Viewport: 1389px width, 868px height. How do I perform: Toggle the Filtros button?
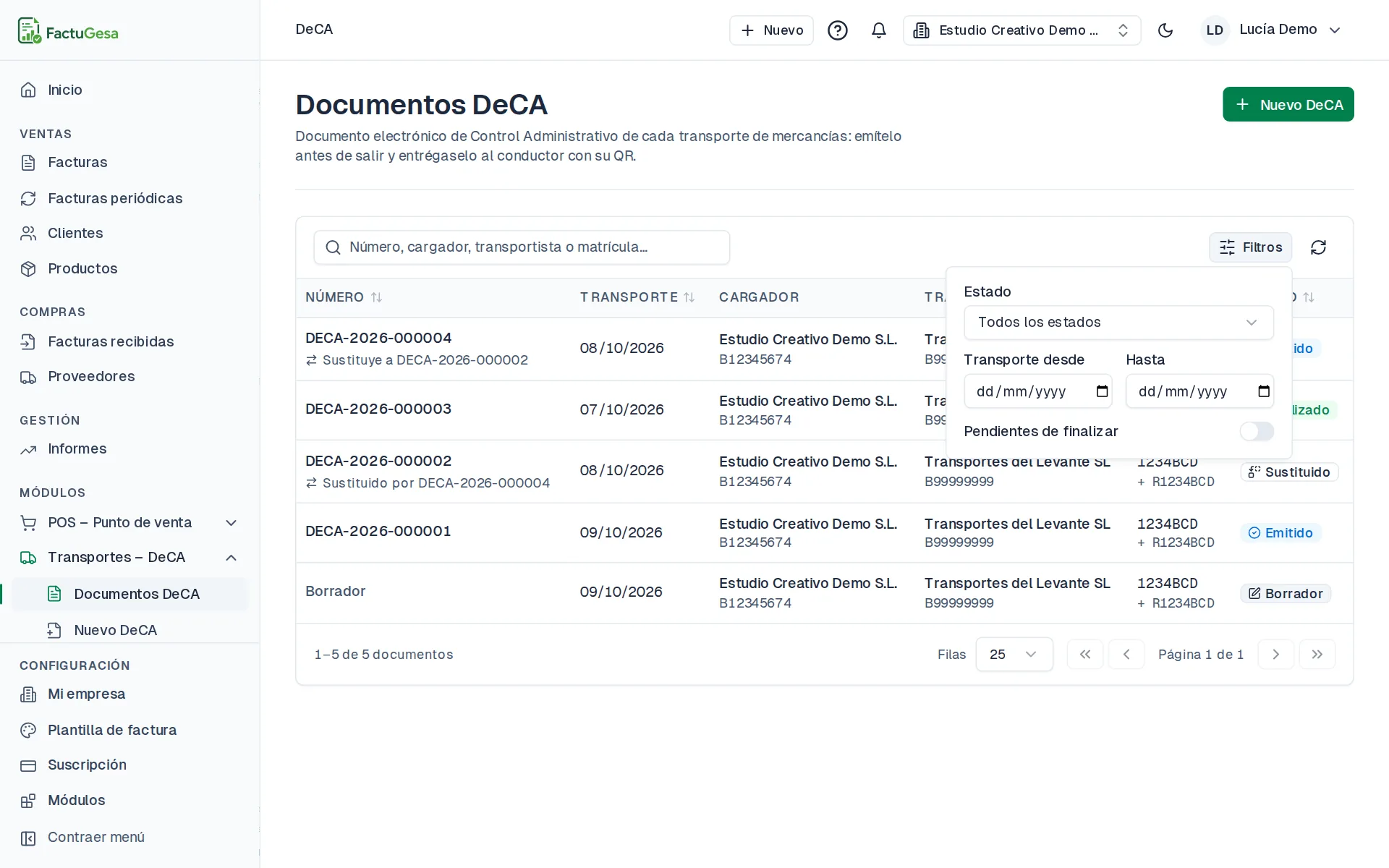tap(1251, 247)
